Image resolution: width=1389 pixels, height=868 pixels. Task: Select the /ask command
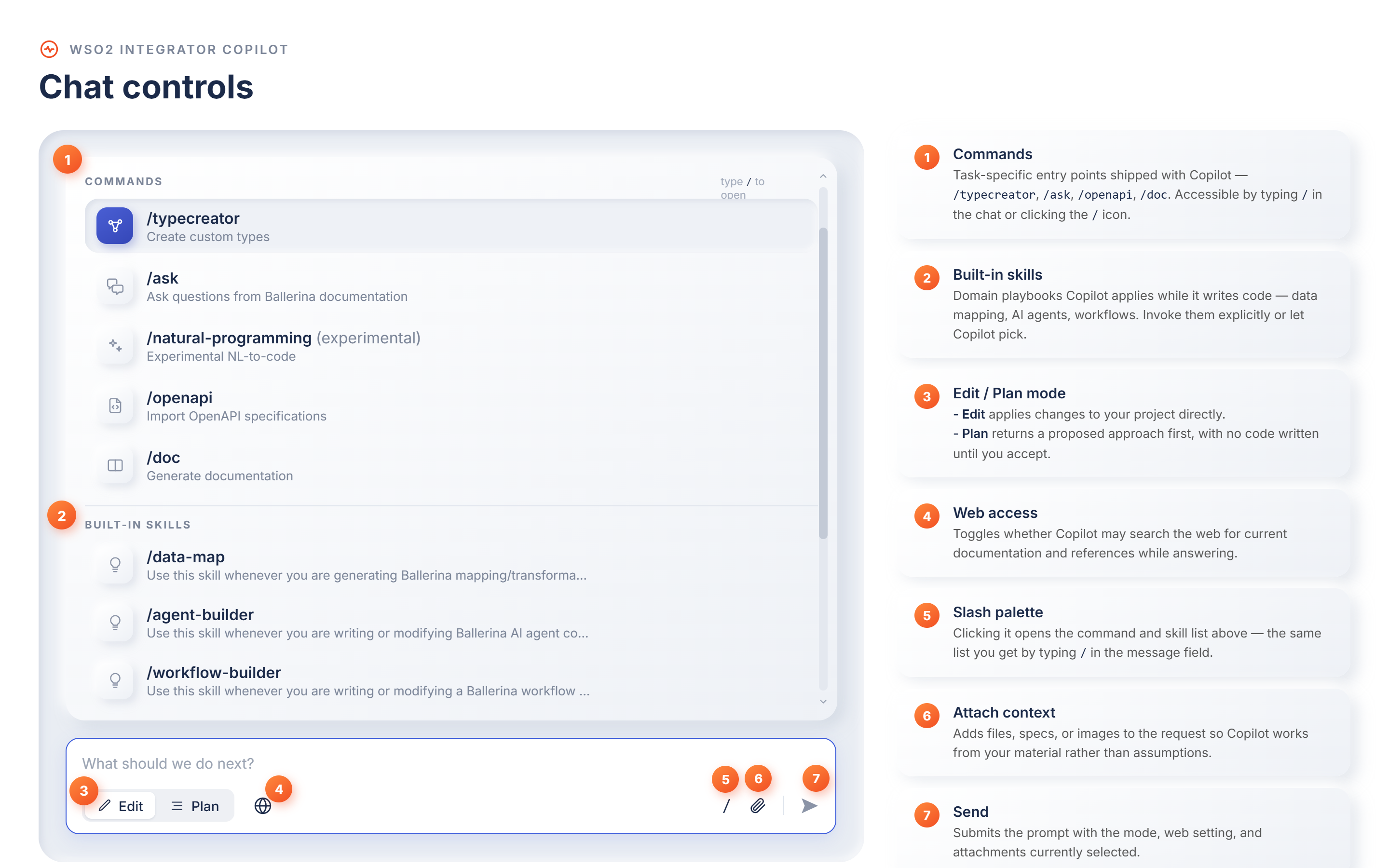pyautogui.click(x=451, y=286)
